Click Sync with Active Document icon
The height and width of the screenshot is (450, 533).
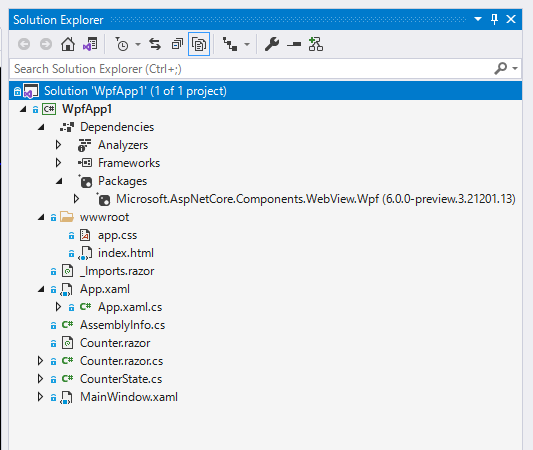point(155,45)
